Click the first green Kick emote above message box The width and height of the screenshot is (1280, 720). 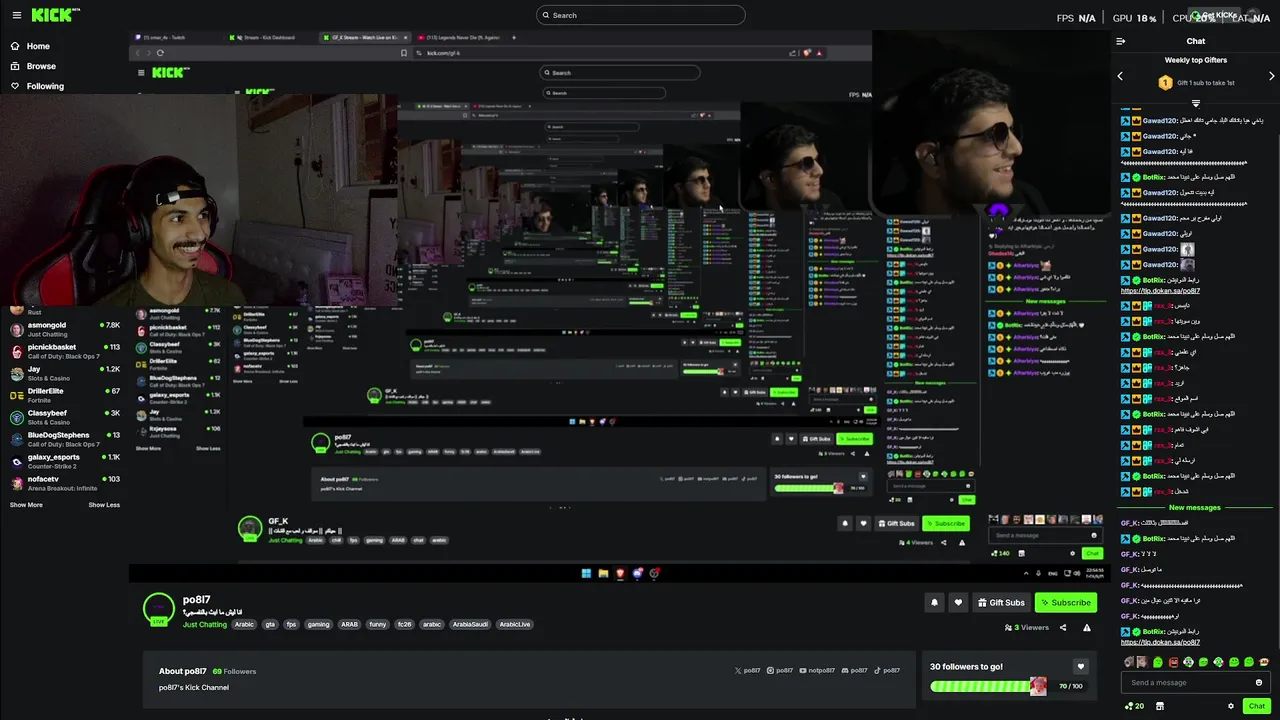[1158, 662]
